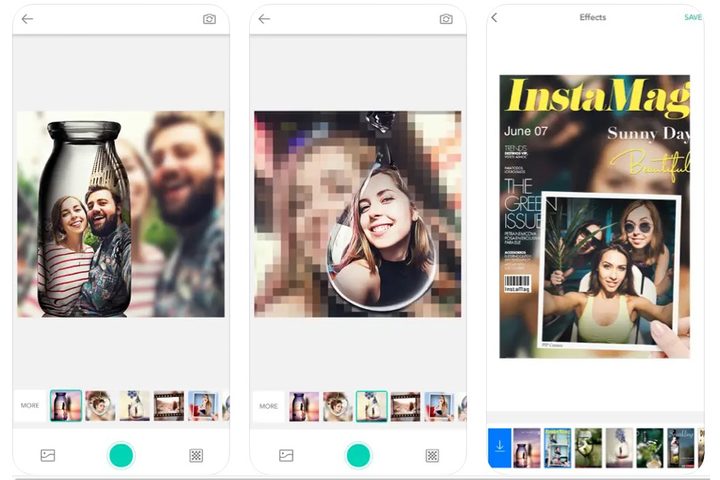Go back using the chevron on Effects screen
This screenshot has width=720, height=480.
[495, 17]
